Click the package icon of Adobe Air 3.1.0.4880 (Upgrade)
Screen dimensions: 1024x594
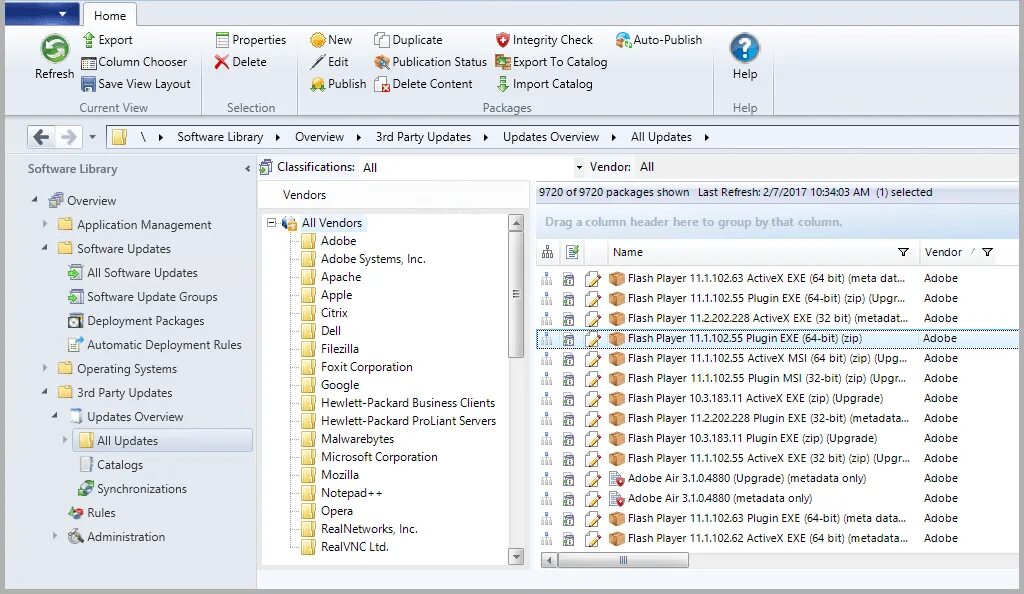(616, 478)
